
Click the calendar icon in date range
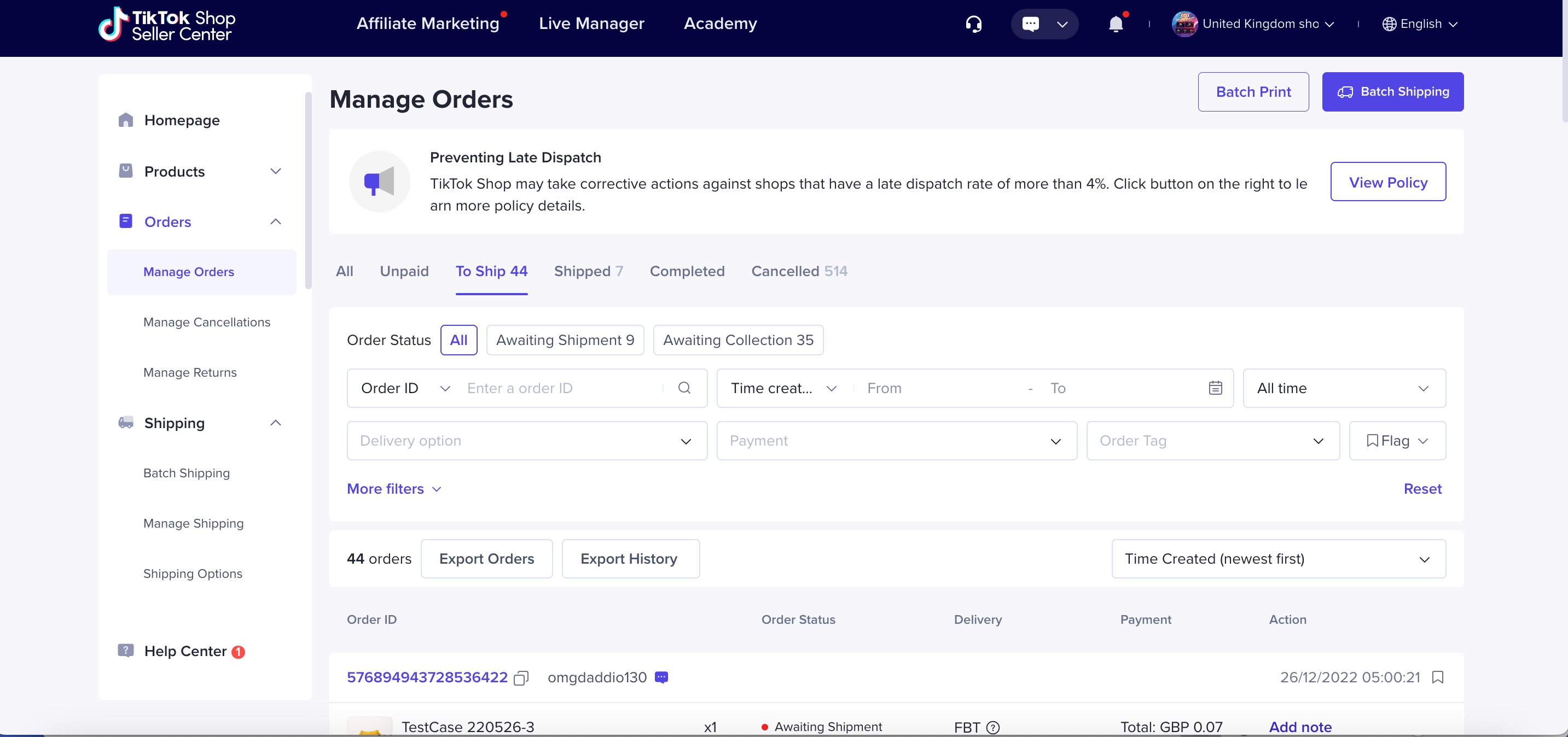[x=1215, y=388]
